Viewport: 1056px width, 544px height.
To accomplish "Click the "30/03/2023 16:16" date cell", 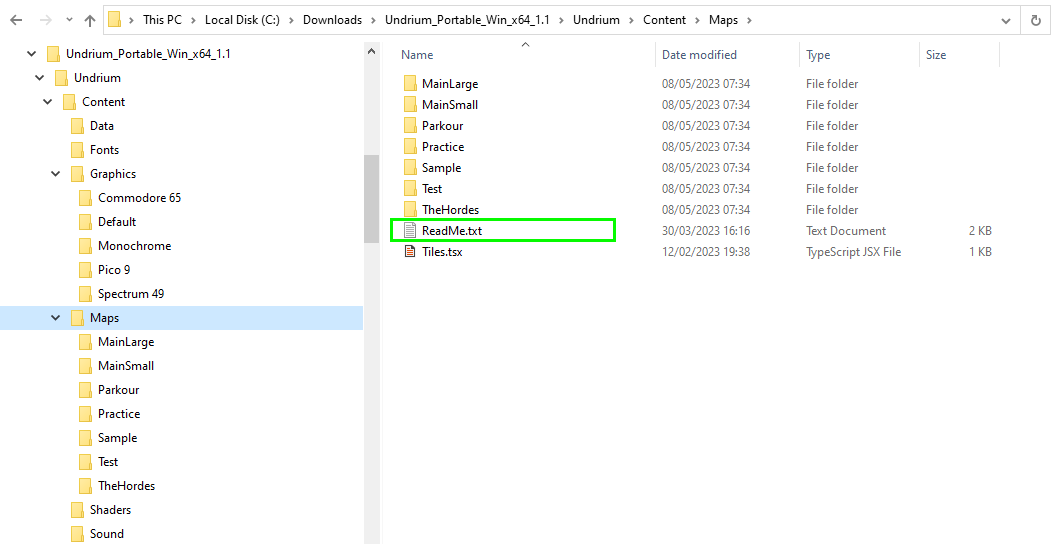I will click(x=706, y=230).
